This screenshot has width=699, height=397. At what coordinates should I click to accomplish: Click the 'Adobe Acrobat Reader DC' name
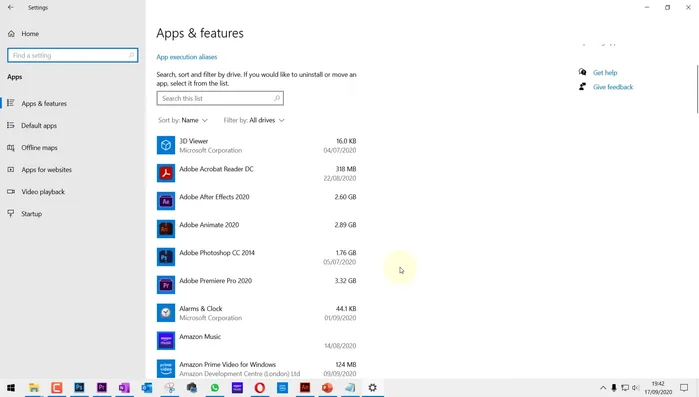[216, 169]
